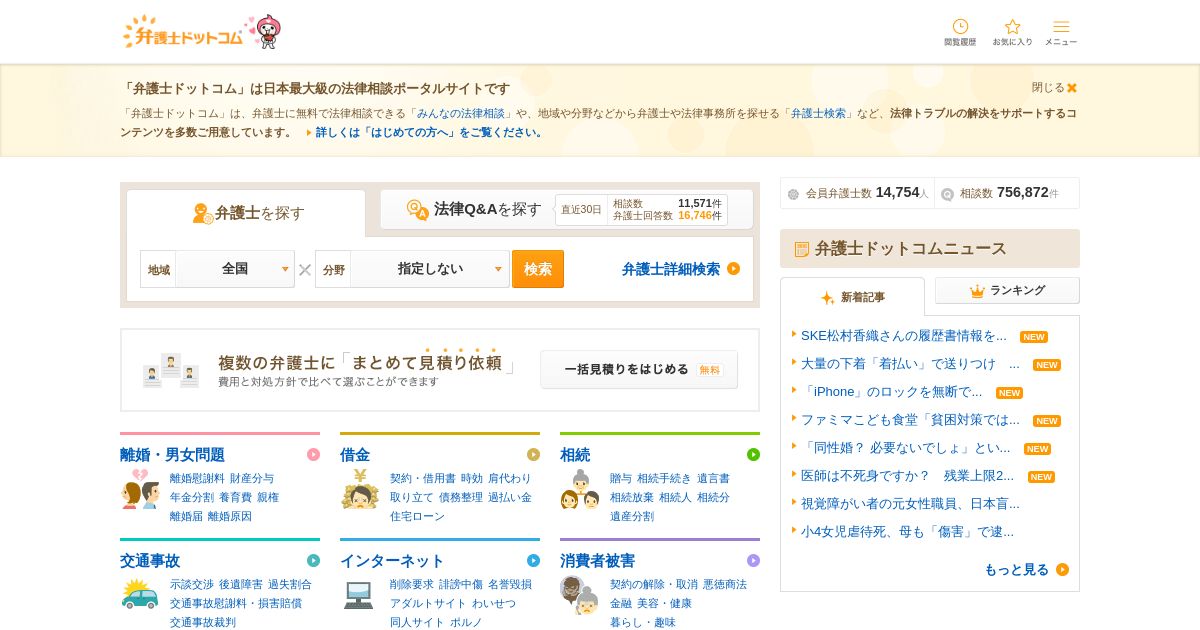Switch to 弁護士を探す tab
1200x630 pixels.
pos(246,213)
